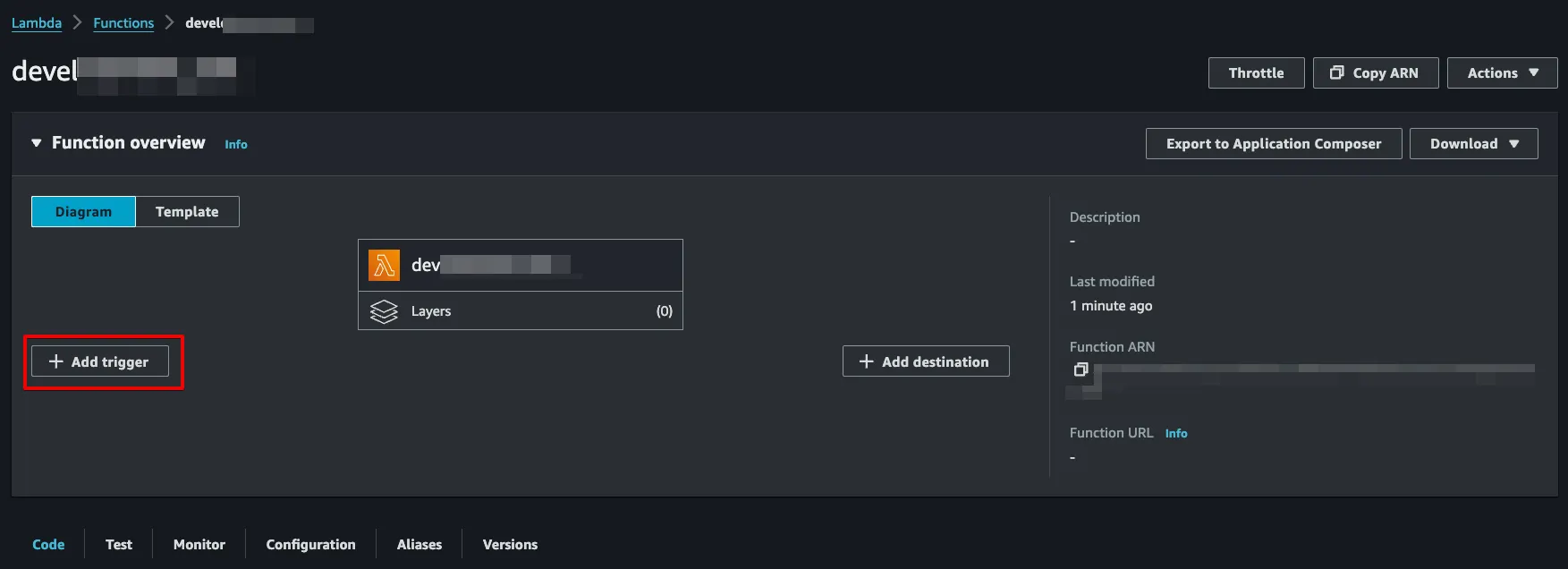1568x569 pixels.
Task: Switch to the Monitor tab
Action: tap(199, 544)
